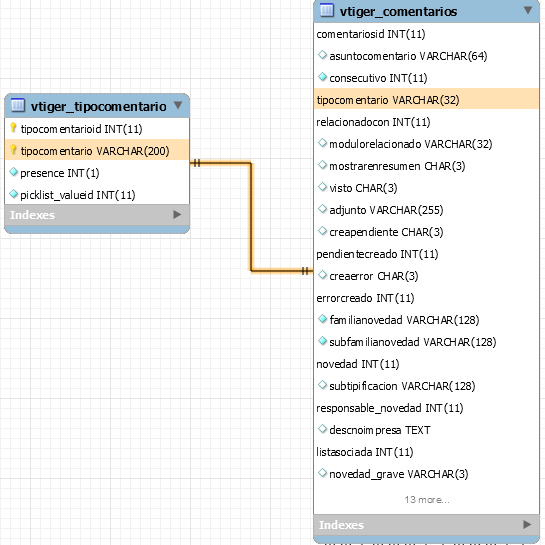Click the vtiger_tipocomentario table icon
The image size is (545, 545).
[18, 105]
